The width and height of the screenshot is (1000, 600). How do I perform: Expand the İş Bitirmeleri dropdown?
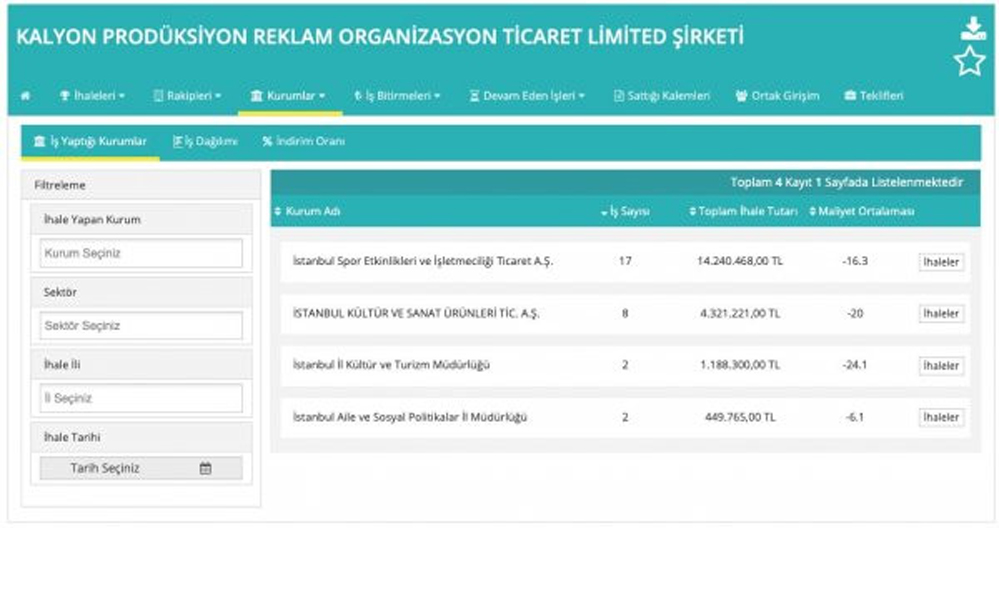coord(397,96)
